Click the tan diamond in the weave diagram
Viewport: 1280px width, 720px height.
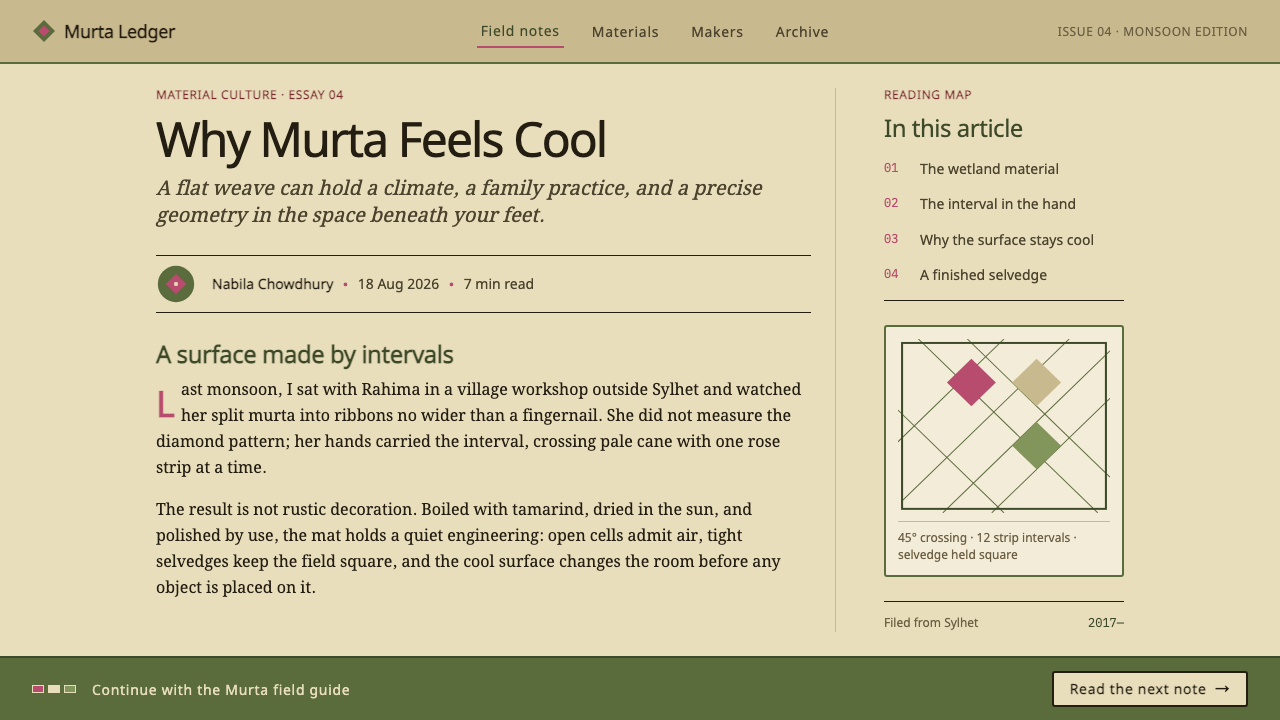(1037, 382)
